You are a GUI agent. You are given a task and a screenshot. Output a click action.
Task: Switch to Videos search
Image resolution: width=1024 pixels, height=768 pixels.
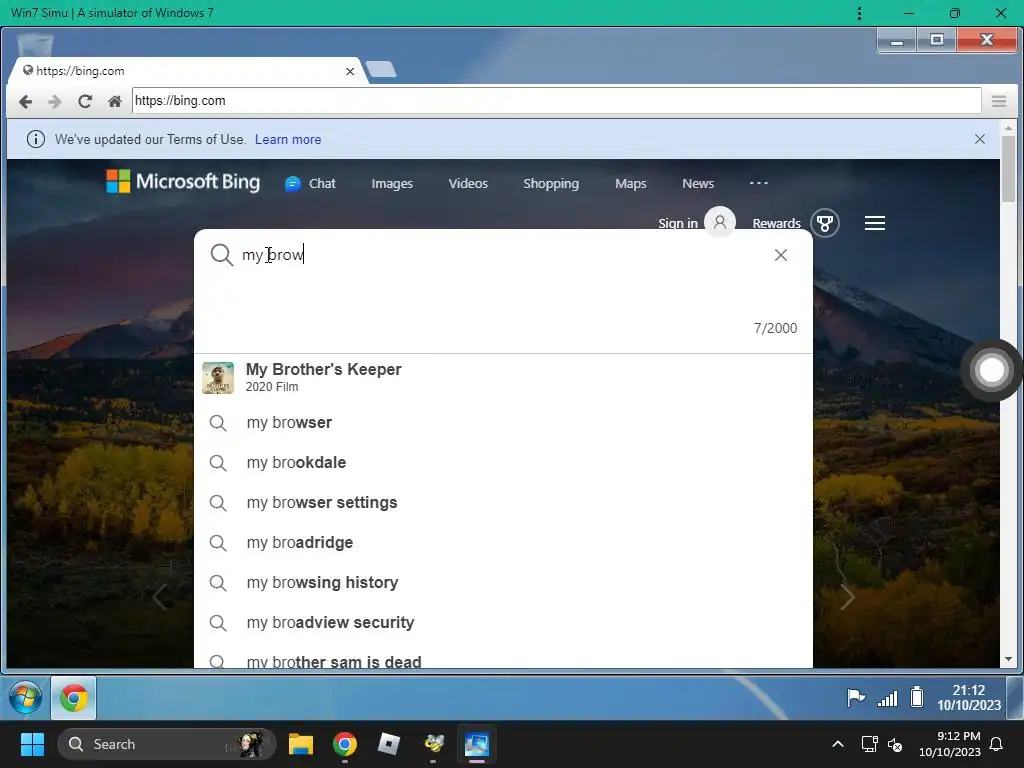pos(468,184)
